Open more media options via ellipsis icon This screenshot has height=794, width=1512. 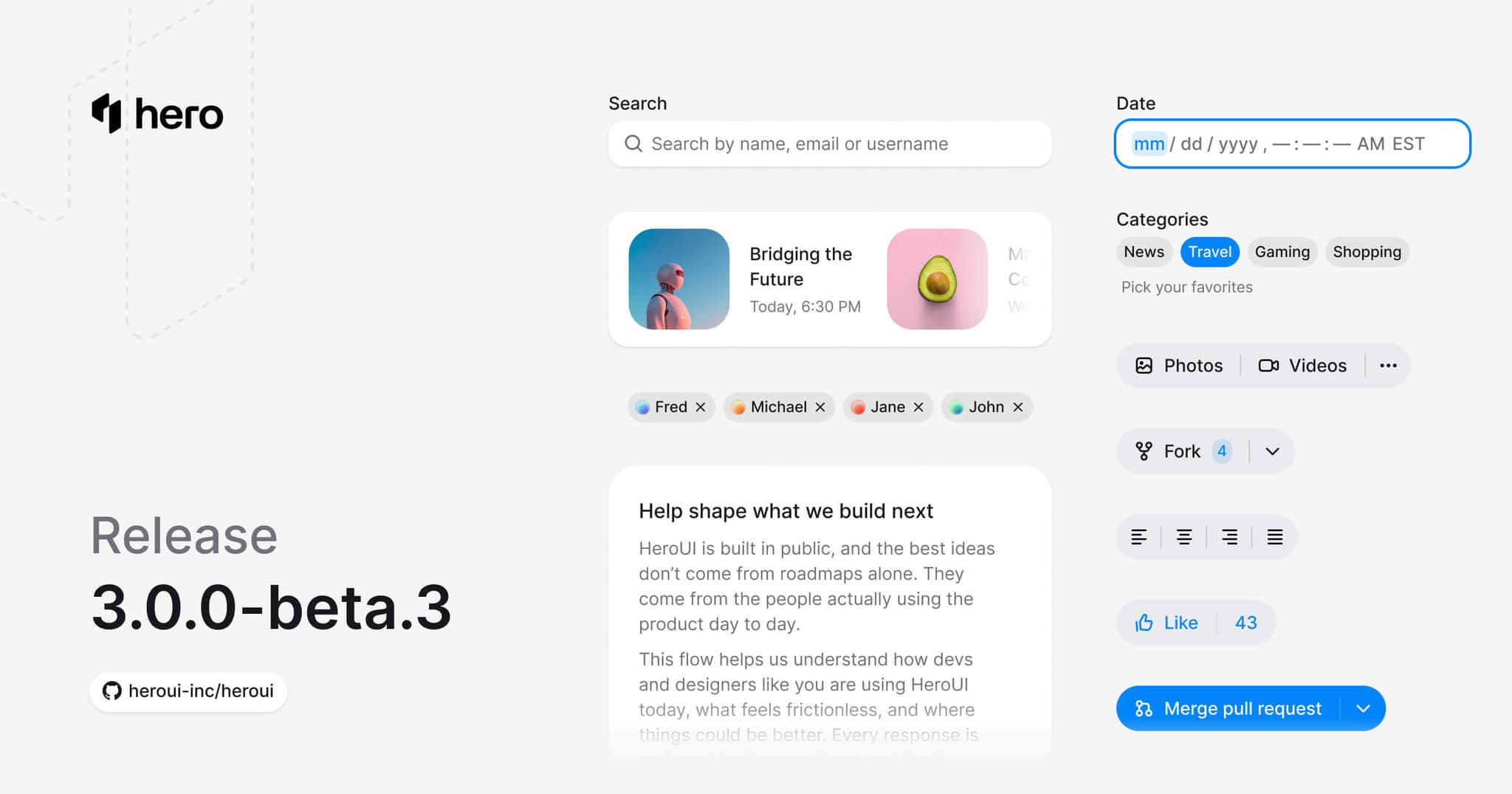1389,365
